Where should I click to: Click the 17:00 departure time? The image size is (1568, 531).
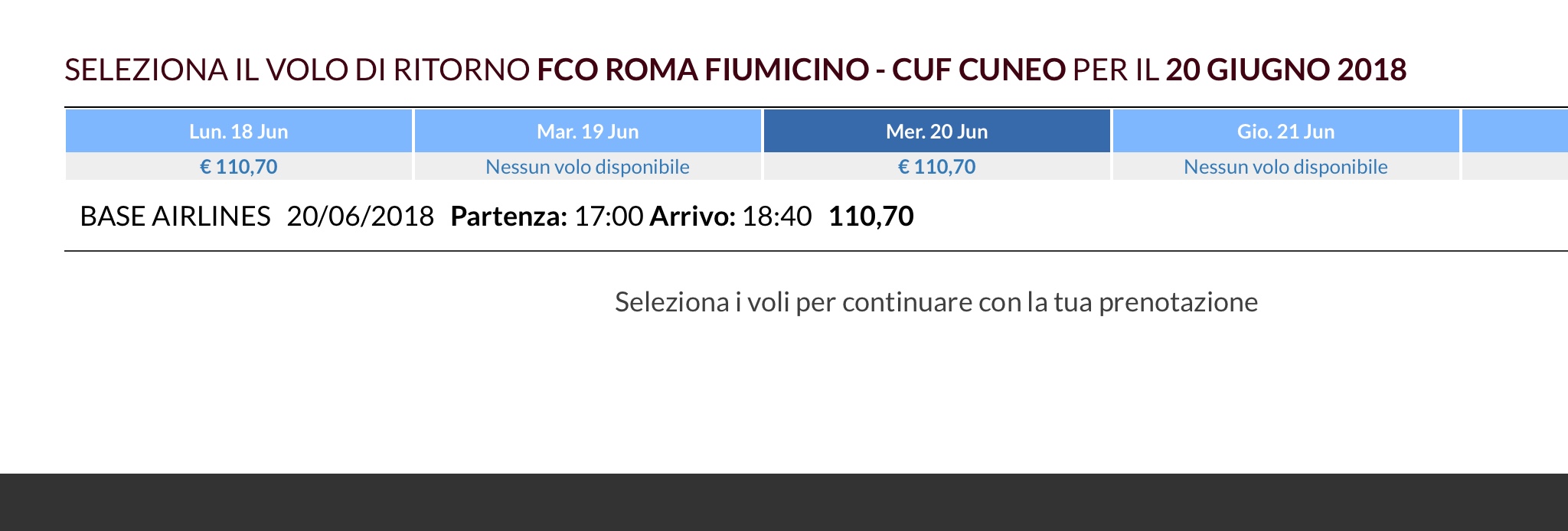[x=609, y=217]
